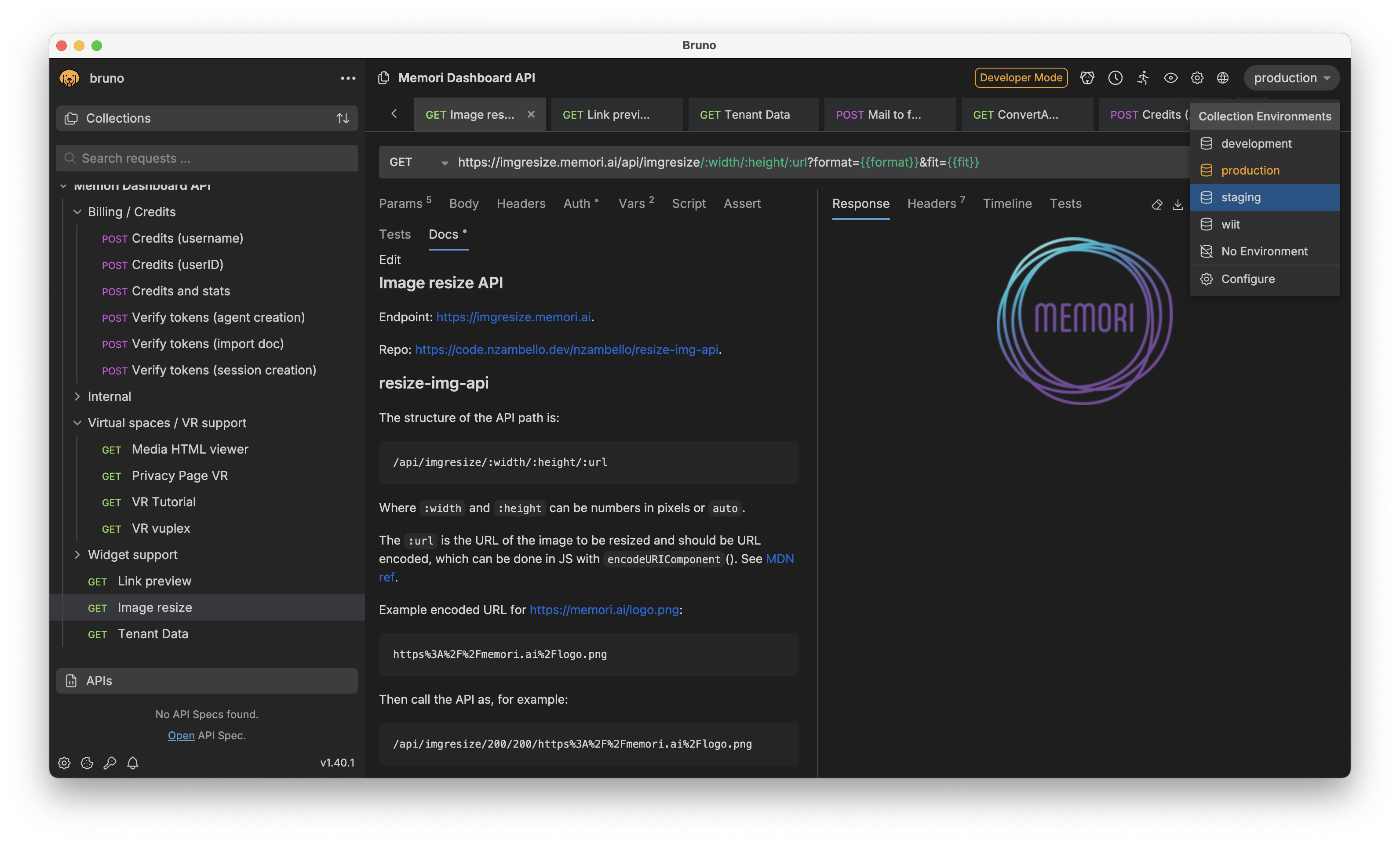Viewport: 1400px width, 843px height.
Task: Open the clock timeline icon in header
Action: coord(1115,78)
